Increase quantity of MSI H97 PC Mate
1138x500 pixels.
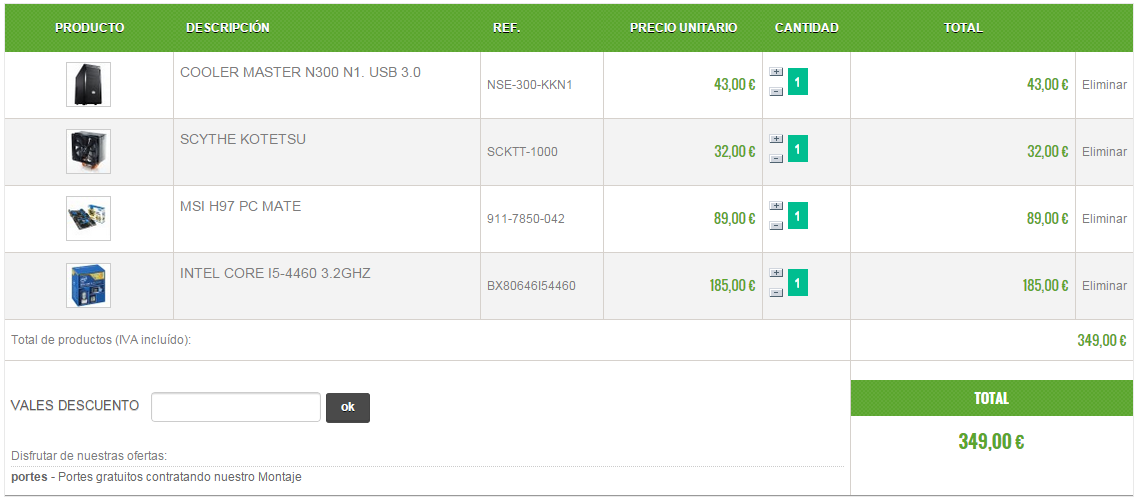tap(776, 206)
